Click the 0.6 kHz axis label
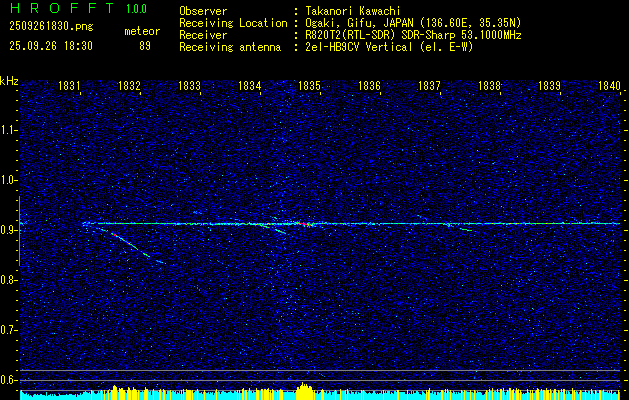This screenshot has height=400, width=629. click(9, 380)
